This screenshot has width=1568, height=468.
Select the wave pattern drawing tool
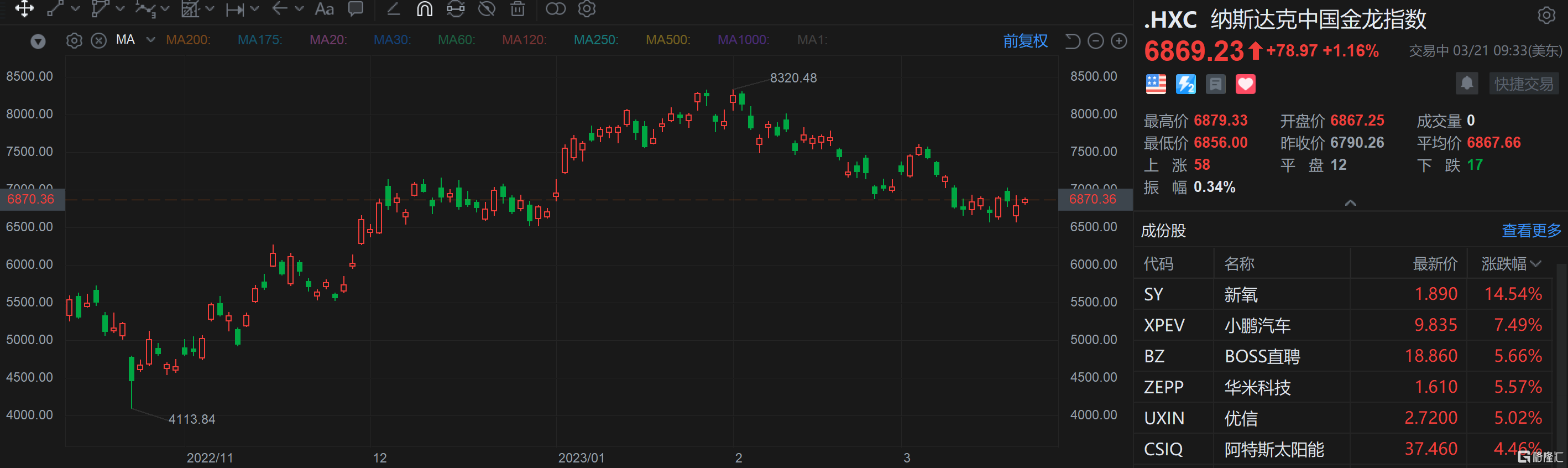[x=145, y=8]
